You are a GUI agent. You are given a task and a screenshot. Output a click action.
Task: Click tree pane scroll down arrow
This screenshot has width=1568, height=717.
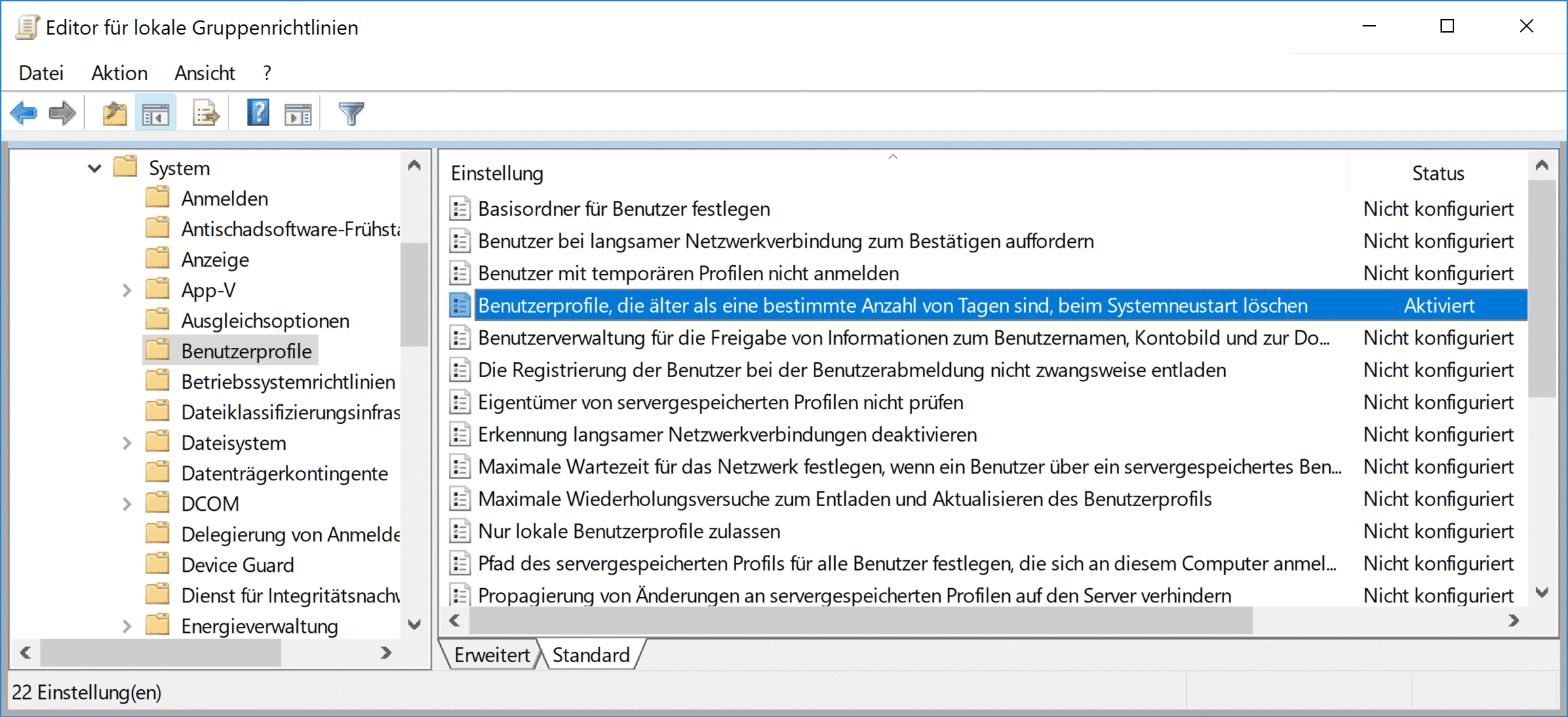[414, 623]
